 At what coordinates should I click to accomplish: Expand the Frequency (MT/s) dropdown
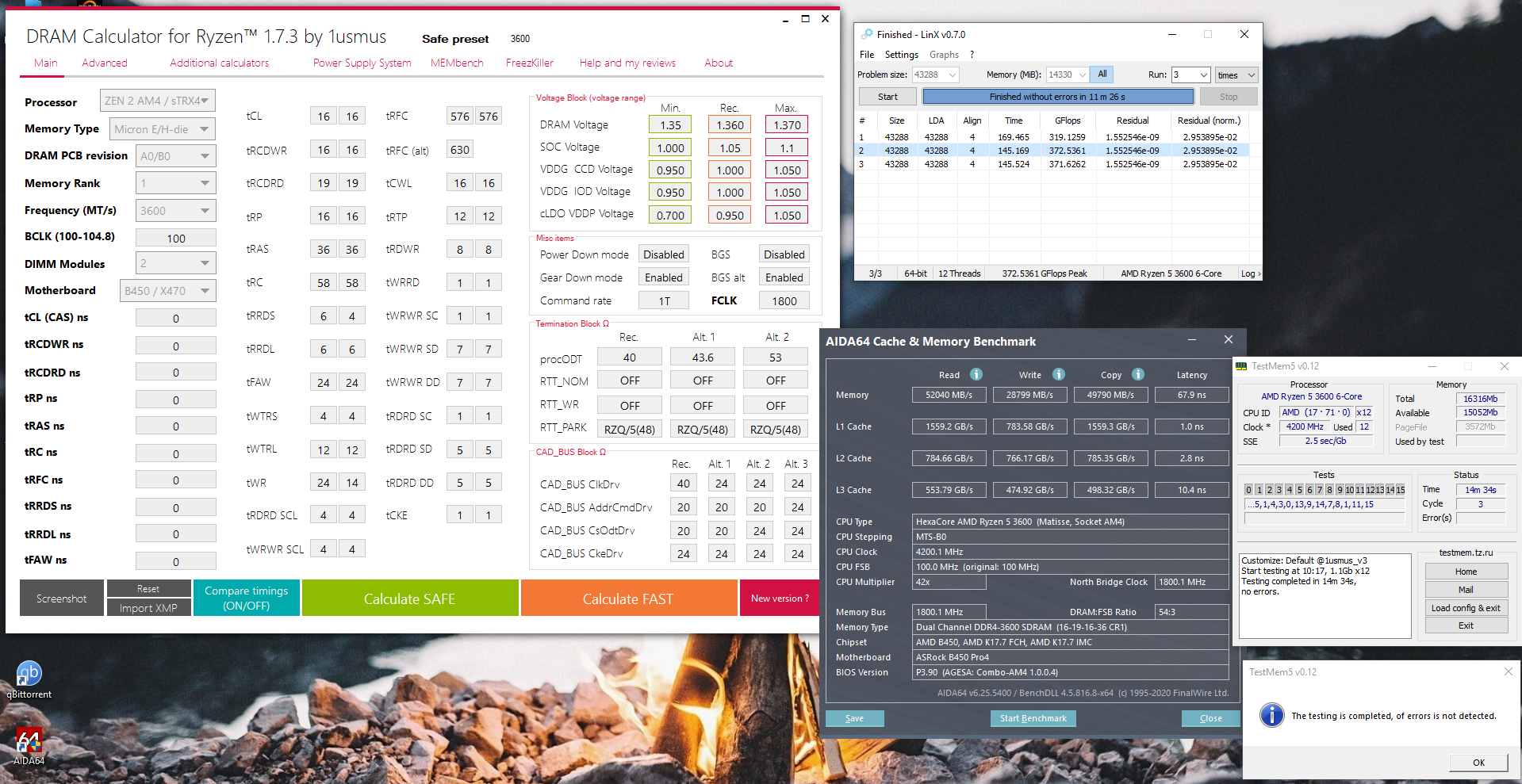pyautogui.click(x=175, y=211)
